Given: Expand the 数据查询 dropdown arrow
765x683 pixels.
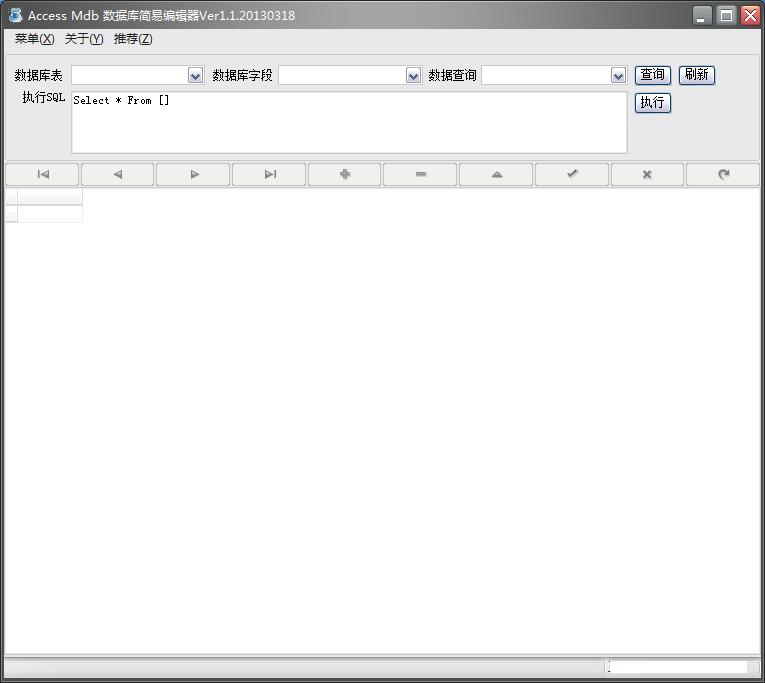Looking at the screenshot, I should click(x=618, y=76).
